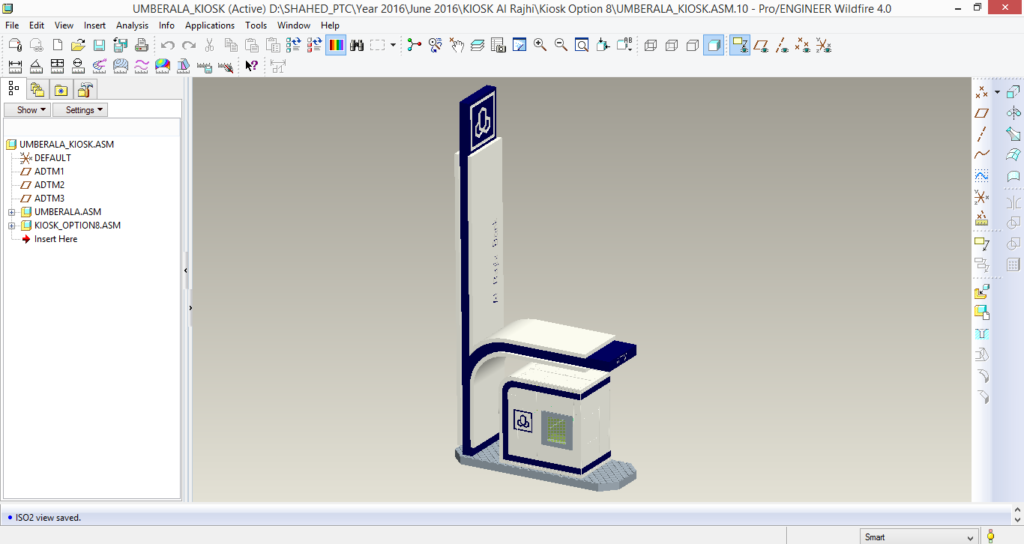Click the Save diskette icon
The height and width of the screenshot is (544, 1024).
(x=99, y=45)
